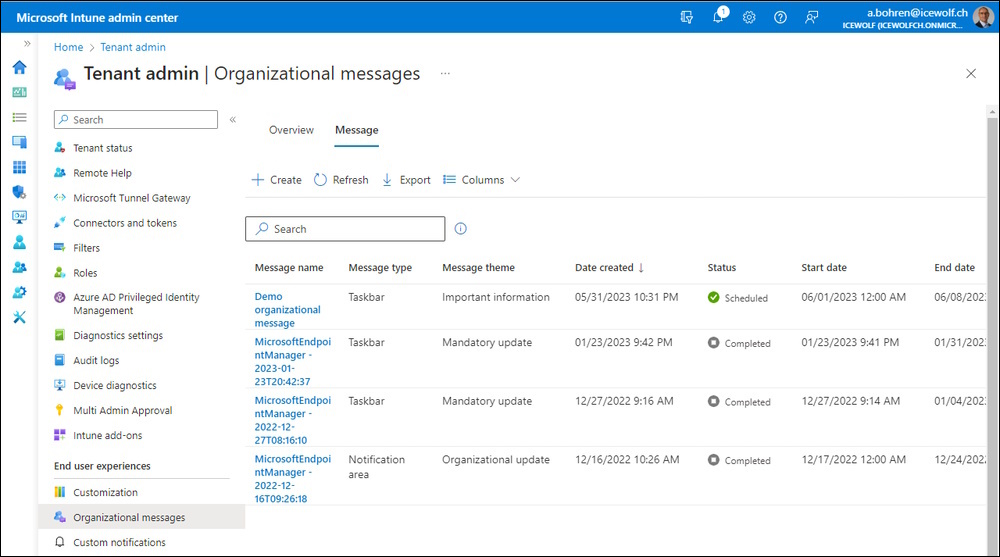Switch to the Message tab
1000x557 pixels.
click(357, 130)
